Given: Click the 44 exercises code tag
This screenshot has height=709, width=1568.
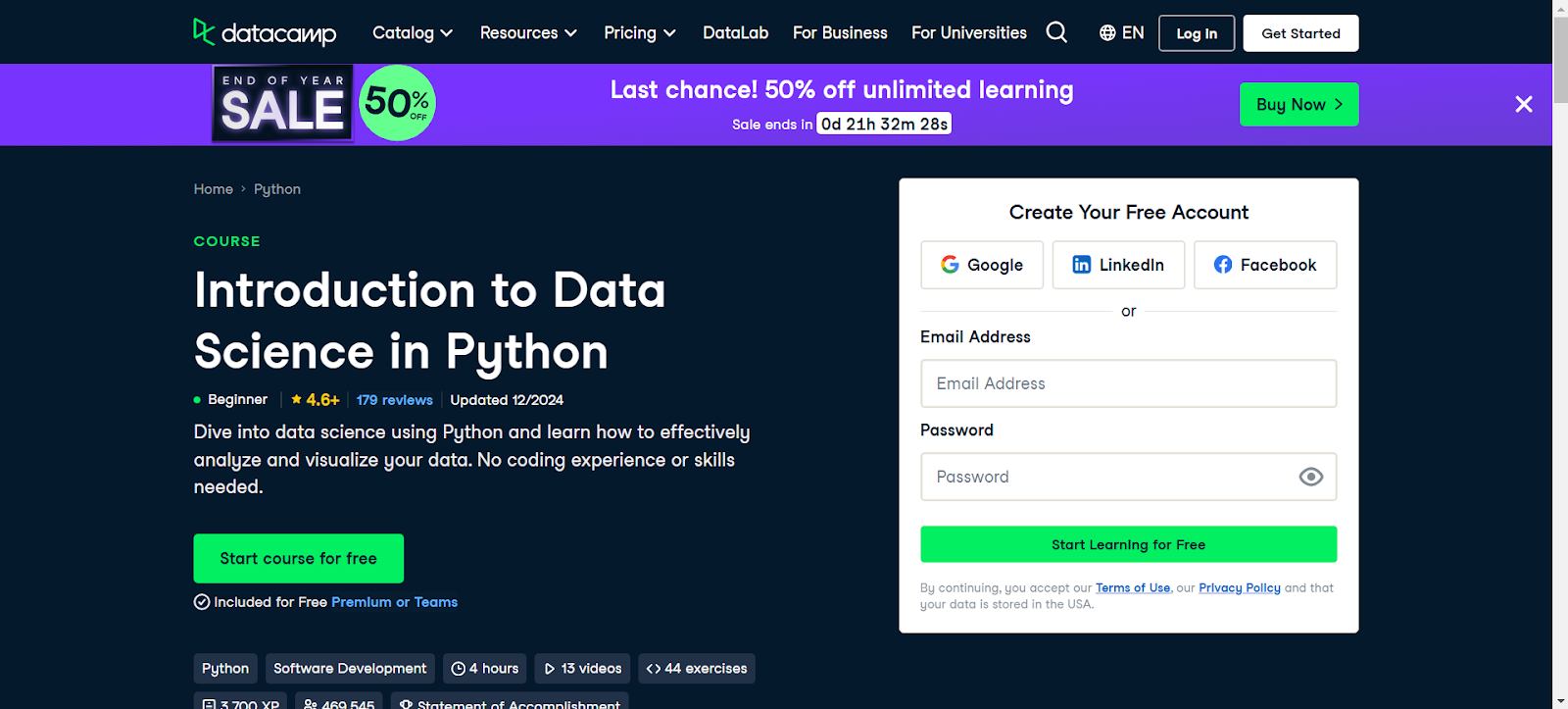Looking at the screenshot, I should (697, 669).
